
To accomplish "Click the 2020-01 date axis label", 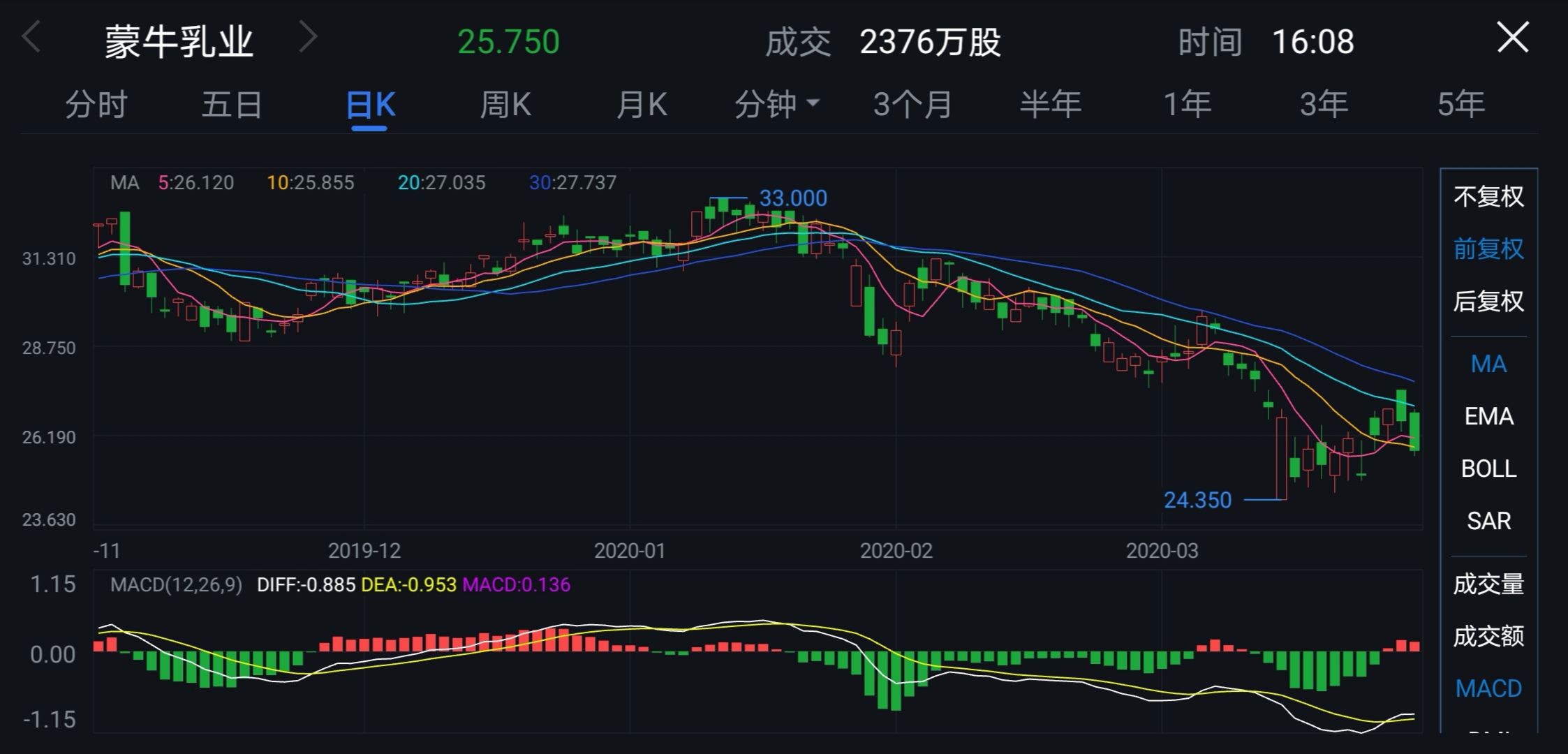I will (630, 551).
